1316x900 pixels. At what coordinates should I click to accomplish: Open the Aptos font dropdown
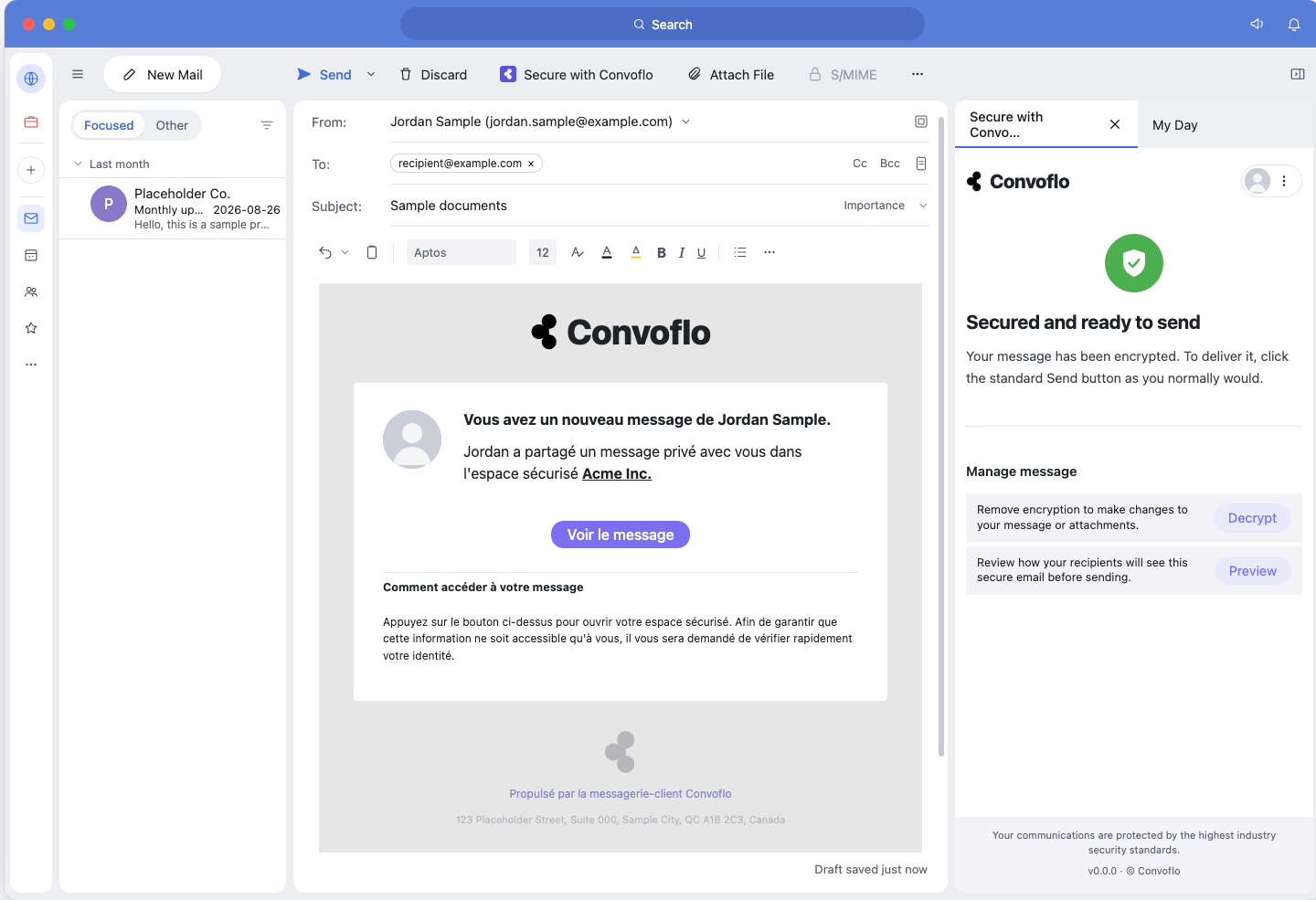tap(462, 252)
